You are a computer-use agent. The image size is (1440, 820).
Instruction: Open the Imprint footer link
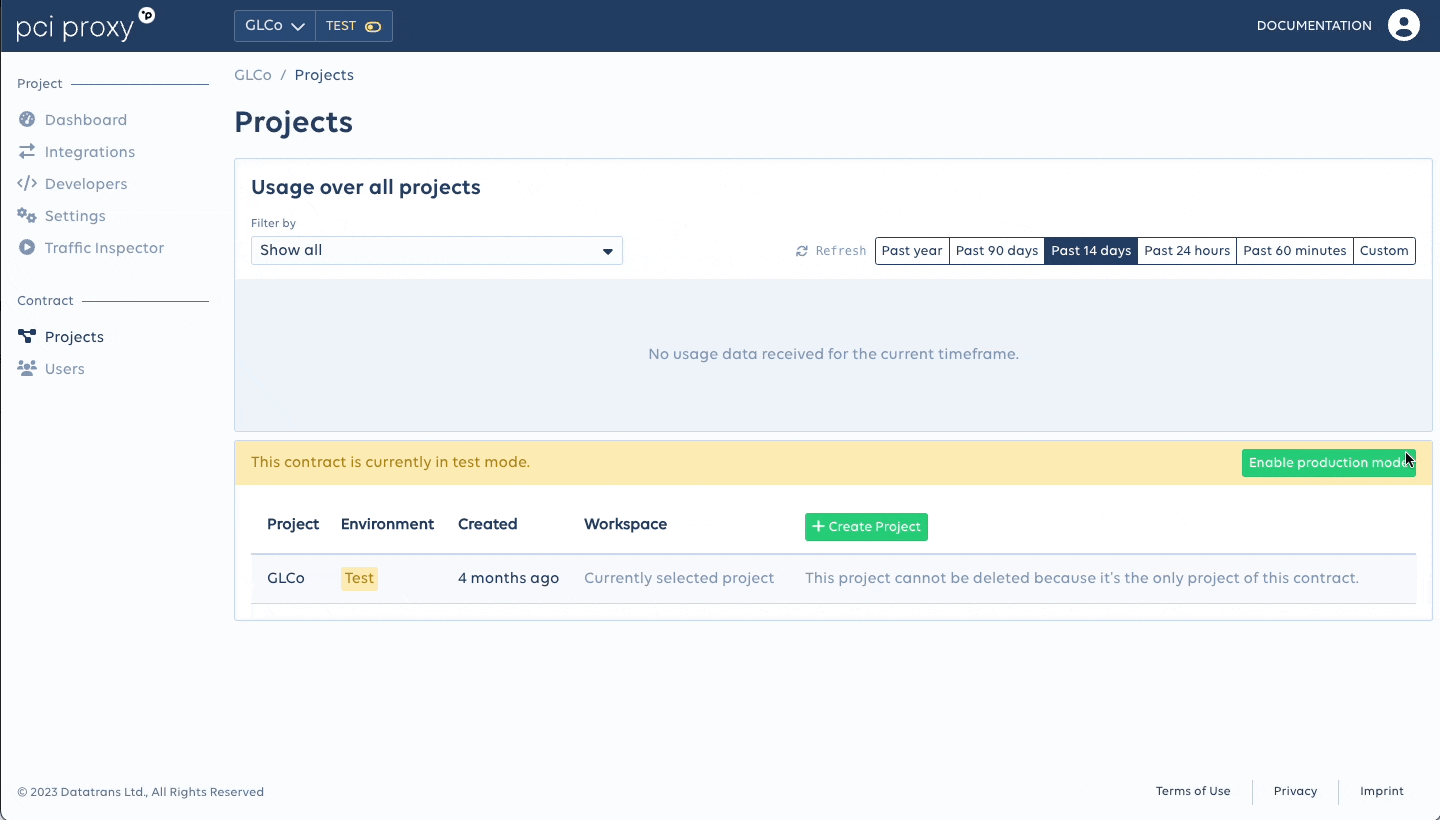click(1382, 791)
